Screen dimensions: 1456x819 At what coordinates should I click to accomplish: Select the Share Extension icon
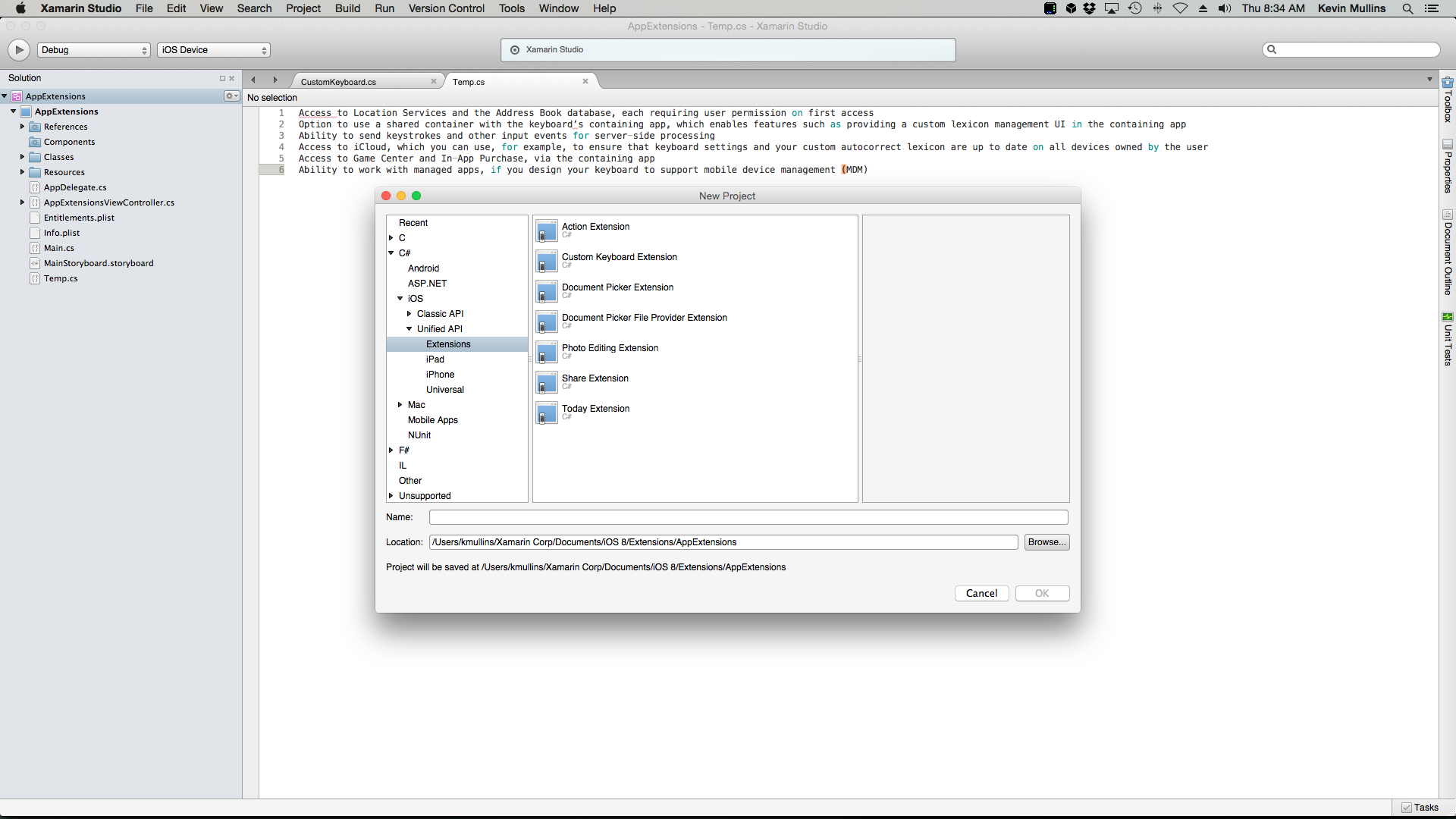point(545,382)
